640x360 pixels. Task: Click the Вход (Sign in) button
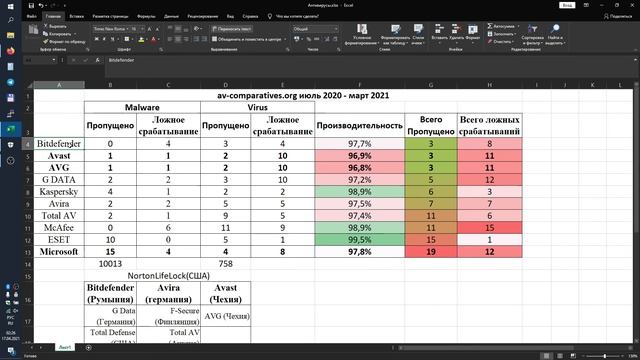point(567,5)
